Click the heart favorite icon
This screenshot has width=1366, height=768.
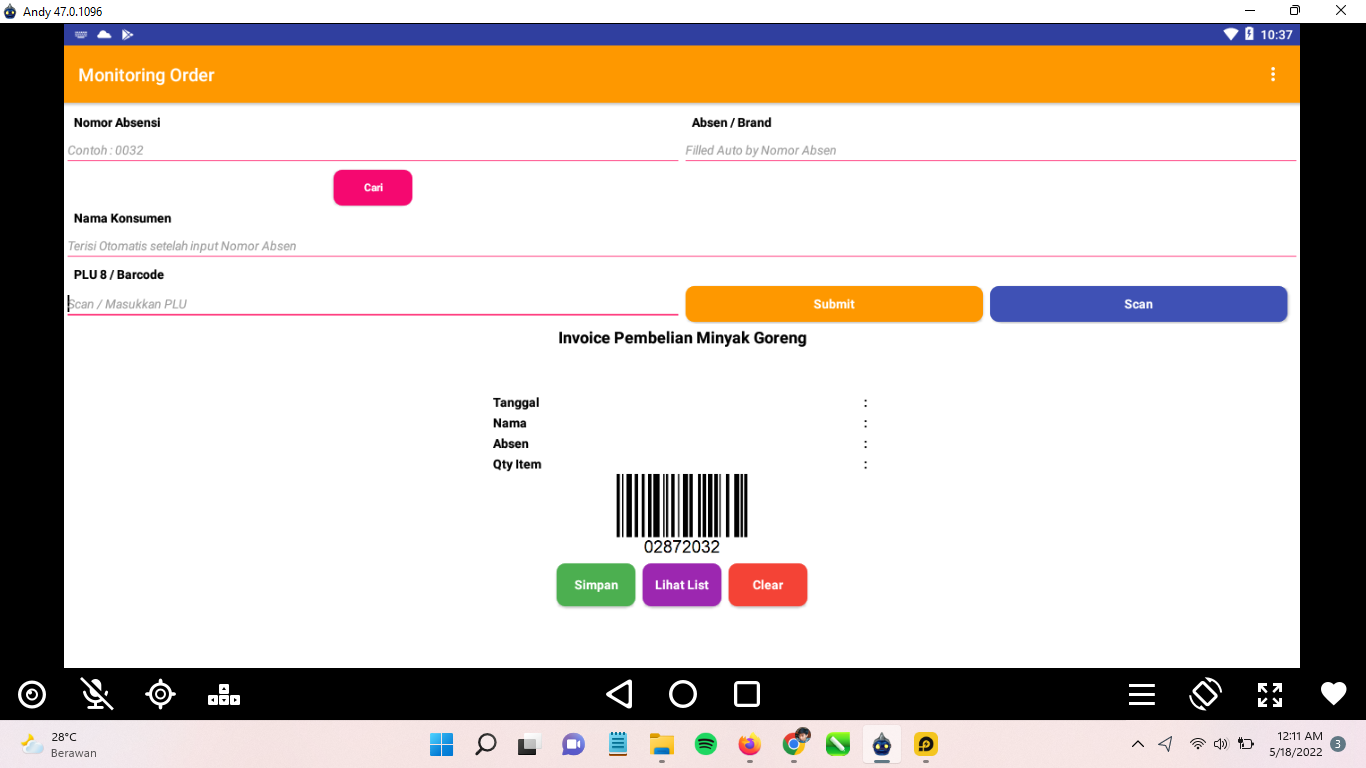(1333, 694)
